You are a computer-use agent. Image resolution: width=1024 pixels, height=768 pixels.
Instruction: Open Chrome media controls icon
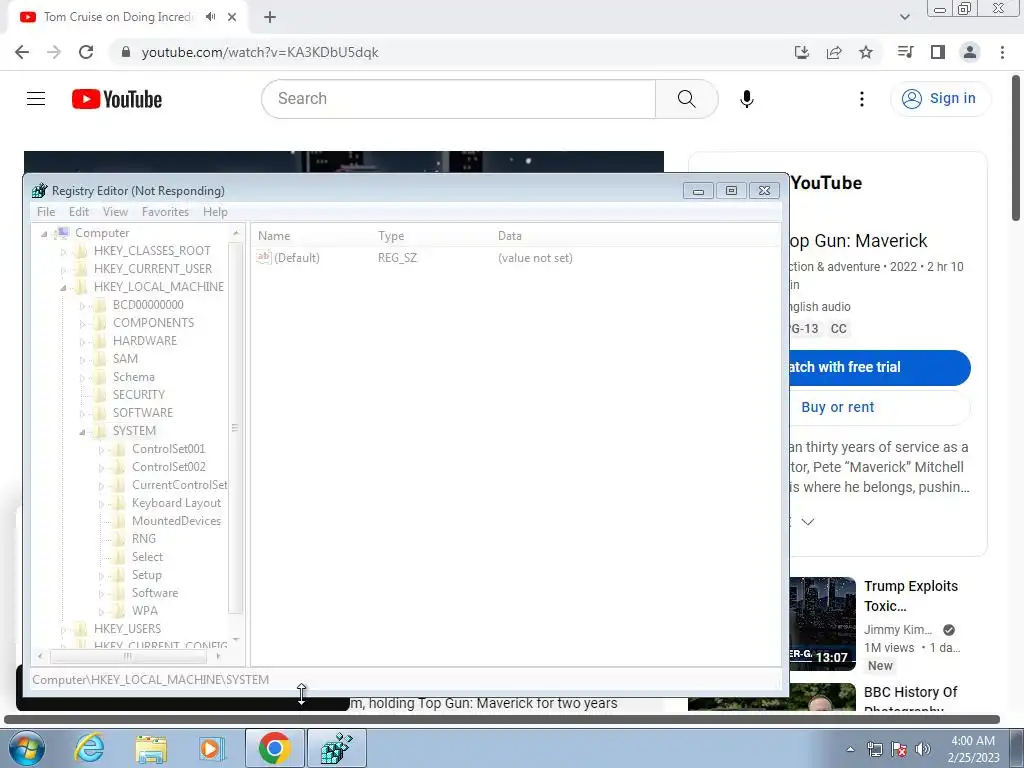click(905, 52)
